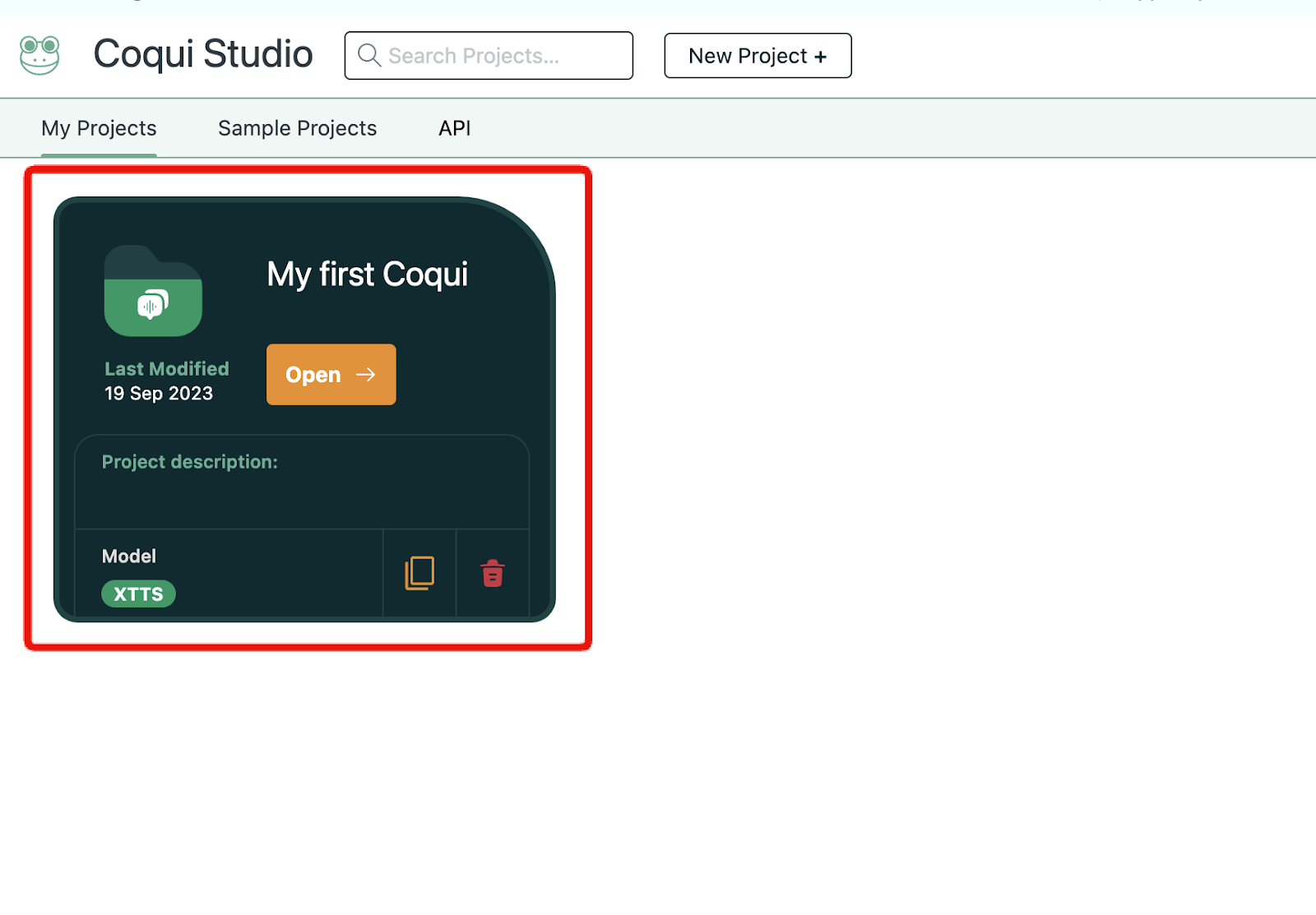Focus the Search Projects input field
Screen dimensions: 1316x915
click(x=489, y=55)
